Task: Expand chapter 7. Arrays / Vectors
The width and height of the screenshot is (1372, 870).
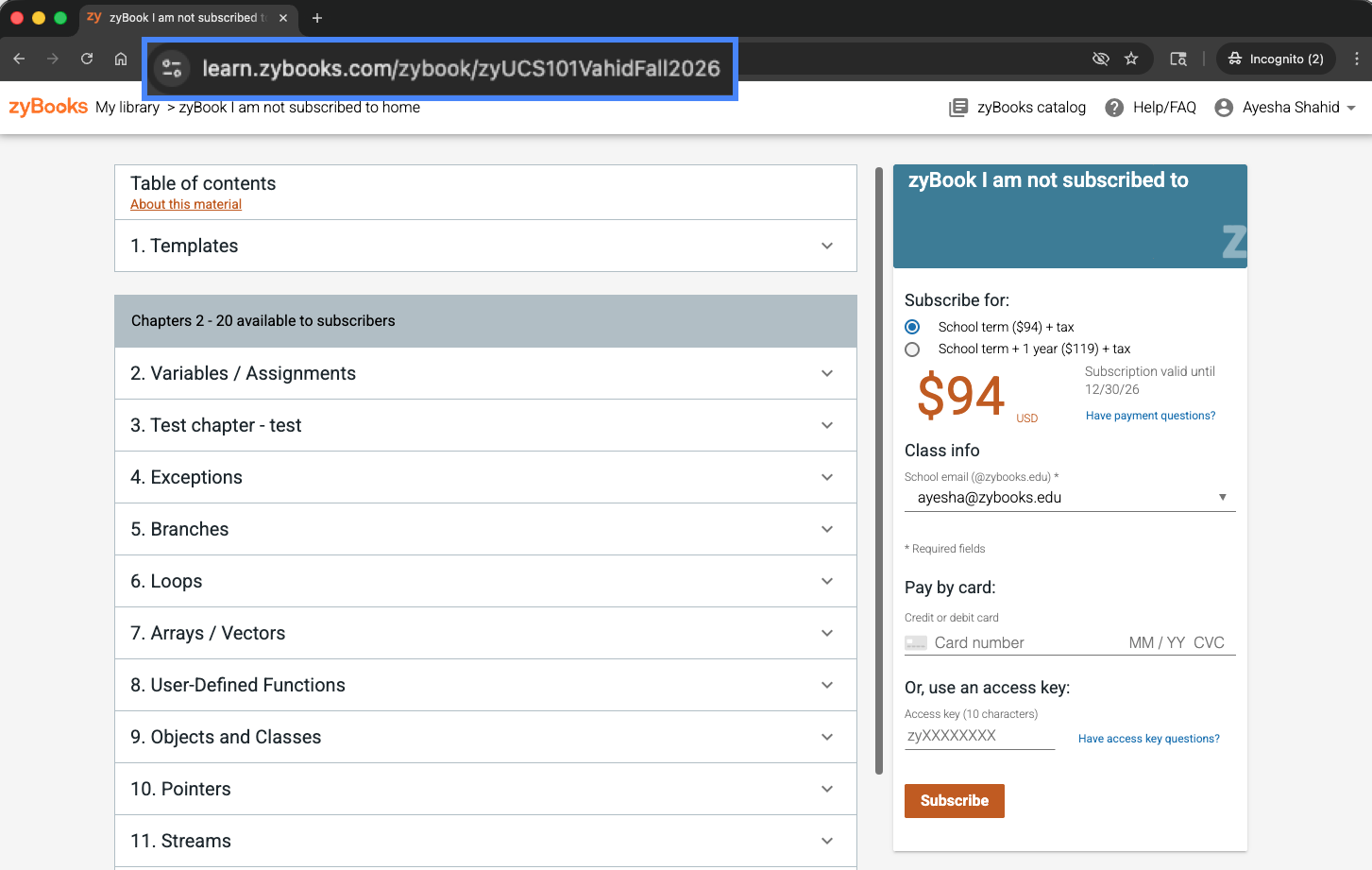Action: click(x=485, y=633)
